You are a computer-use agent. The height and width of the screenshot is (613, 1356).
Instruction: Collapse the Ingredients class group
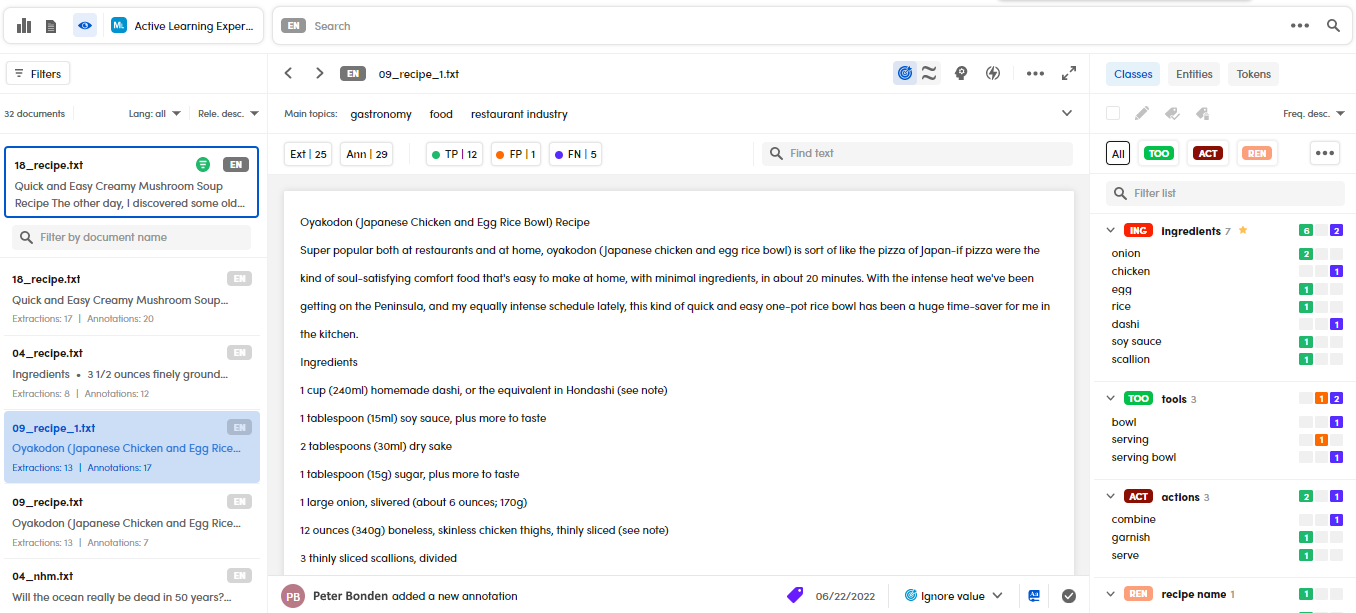pyautogui.click(x=1111, y=231)
